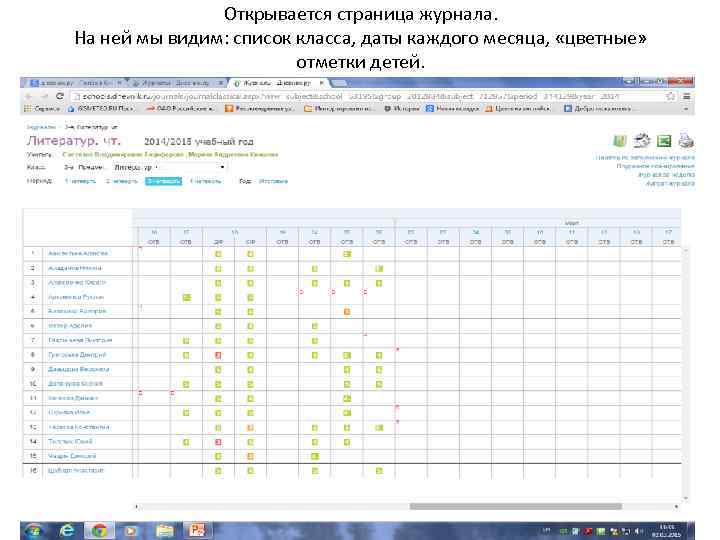Open the subject dropdown showing Литерат. чт.
Viewport: 720px width, 540px height.
click(x=169, y=167)
